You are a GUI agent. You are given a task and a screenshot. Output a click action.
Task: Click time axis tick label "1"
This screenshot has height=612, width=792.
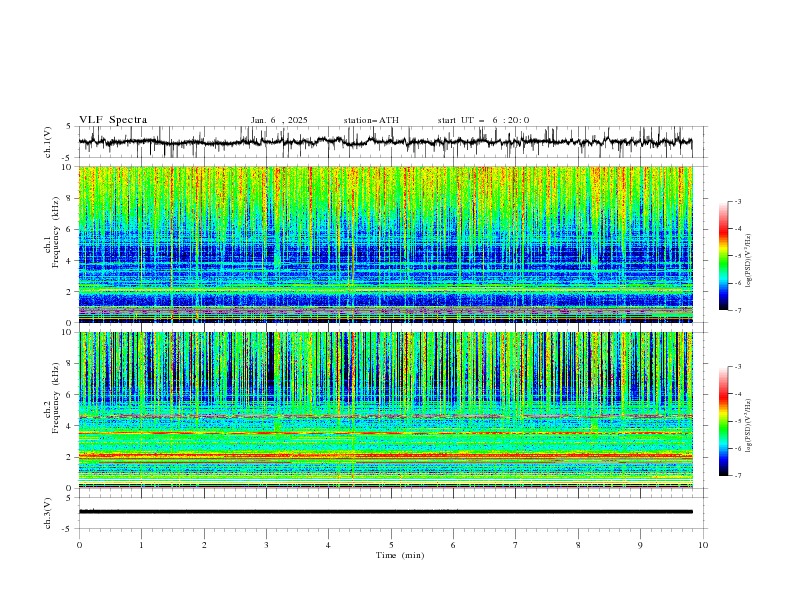[x=141, y=545]
